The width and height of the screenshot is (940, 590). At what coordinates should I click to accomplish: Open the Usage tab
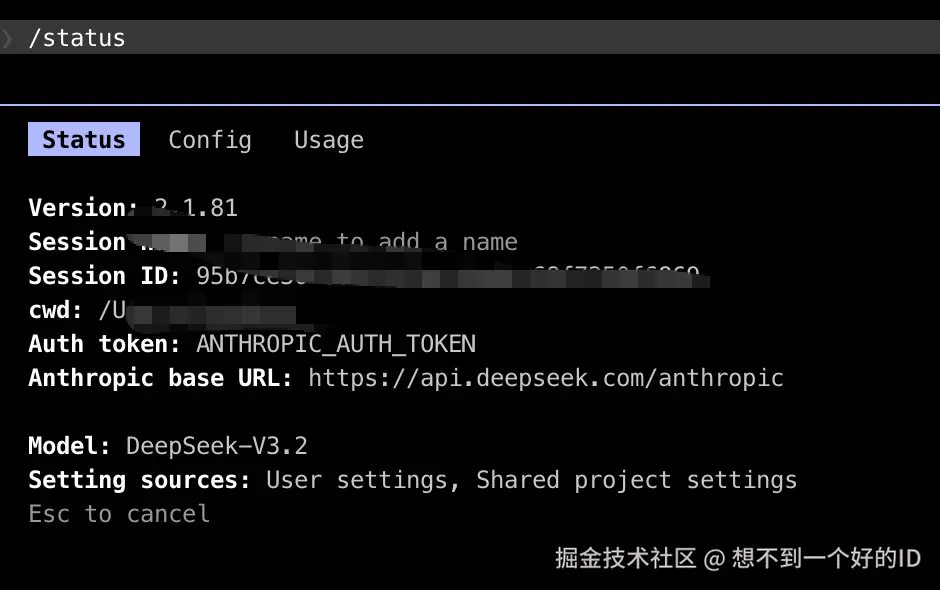point(329,140)
